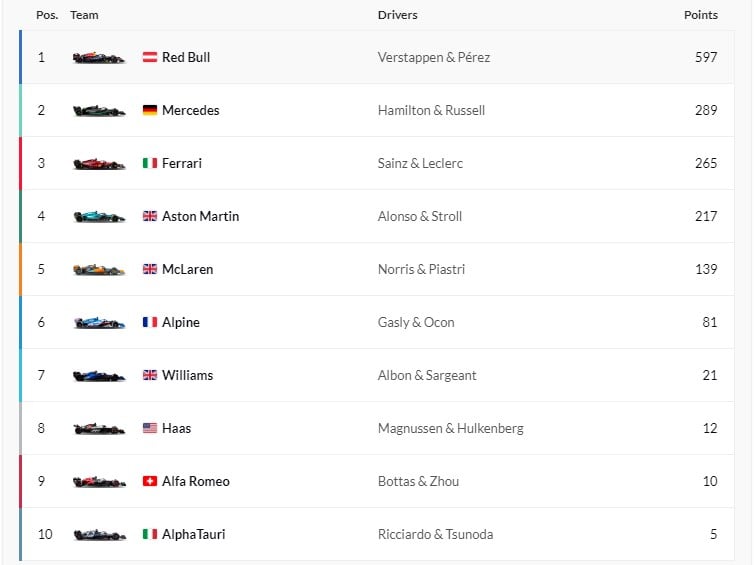Click the Magnussen & Hulkenberg drivers text

click(451, 429)
